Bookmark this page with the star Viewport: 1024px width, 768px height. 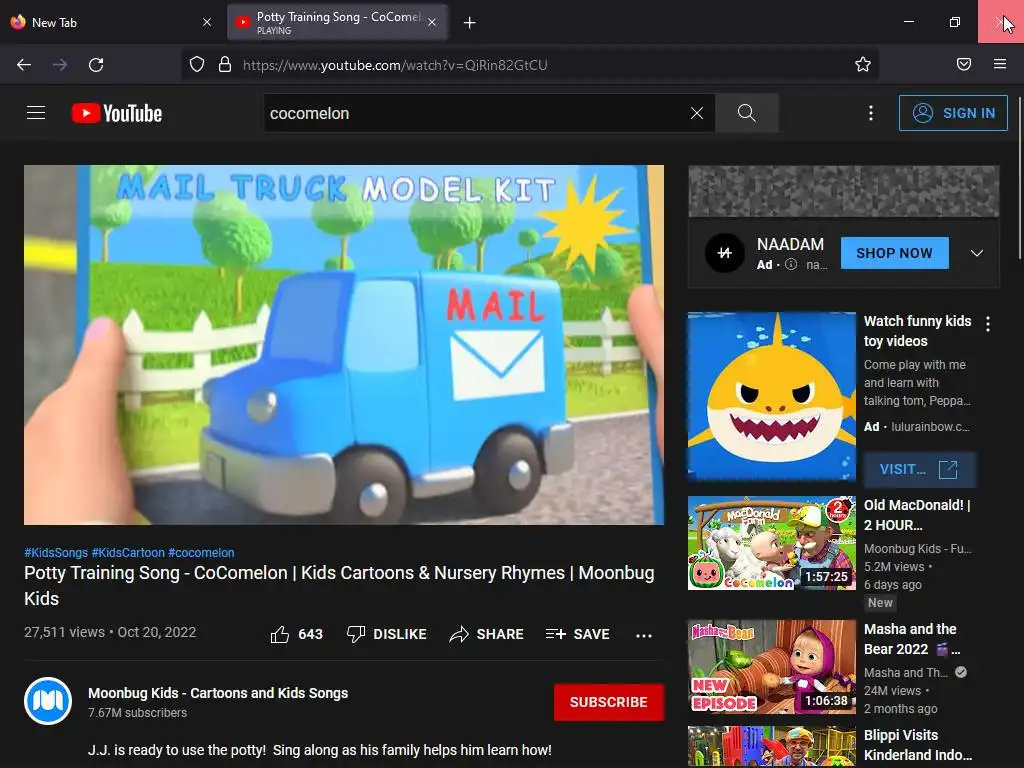863,64
